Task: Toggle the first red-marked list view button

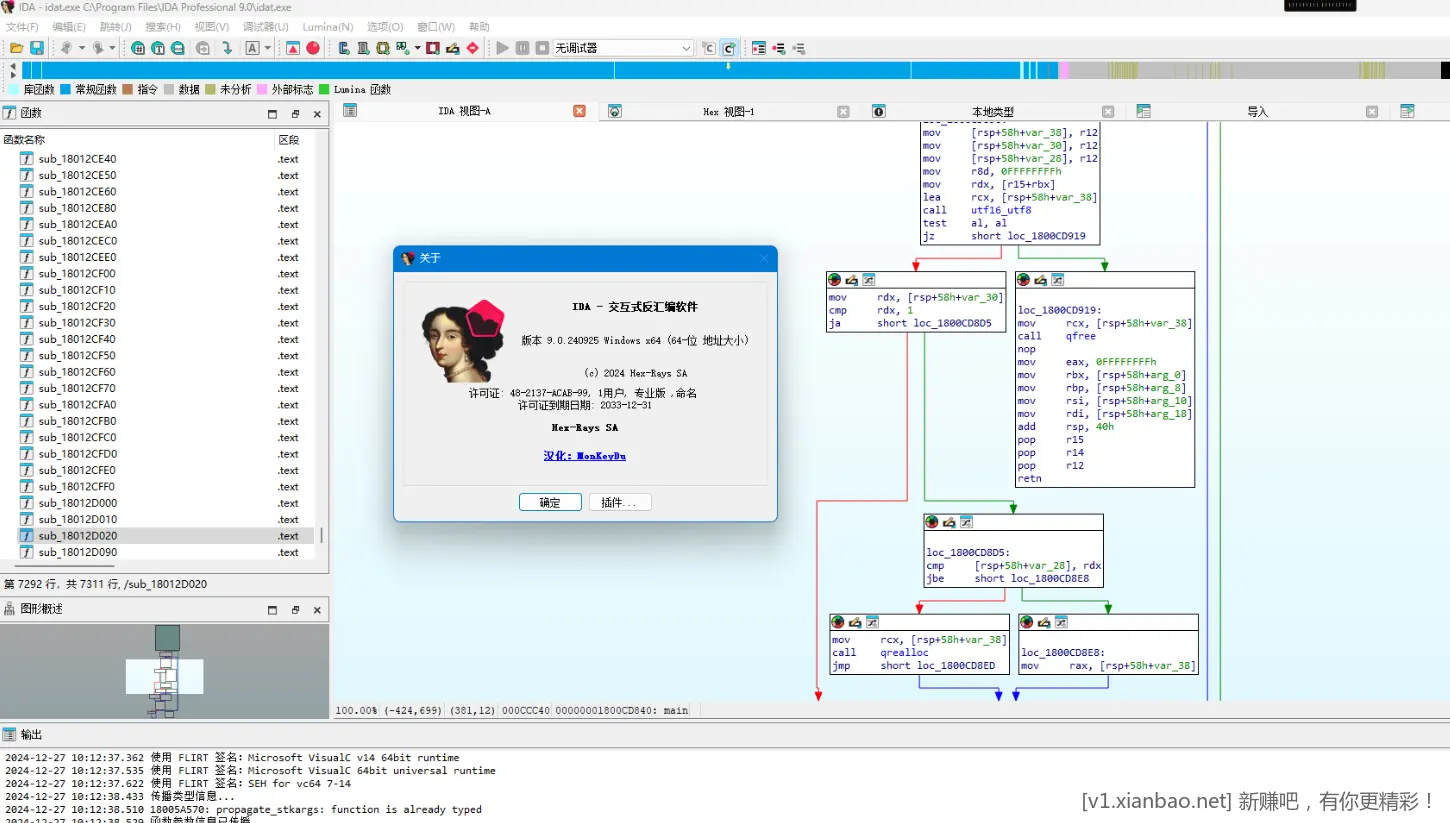Action: [x=759, y=48]
